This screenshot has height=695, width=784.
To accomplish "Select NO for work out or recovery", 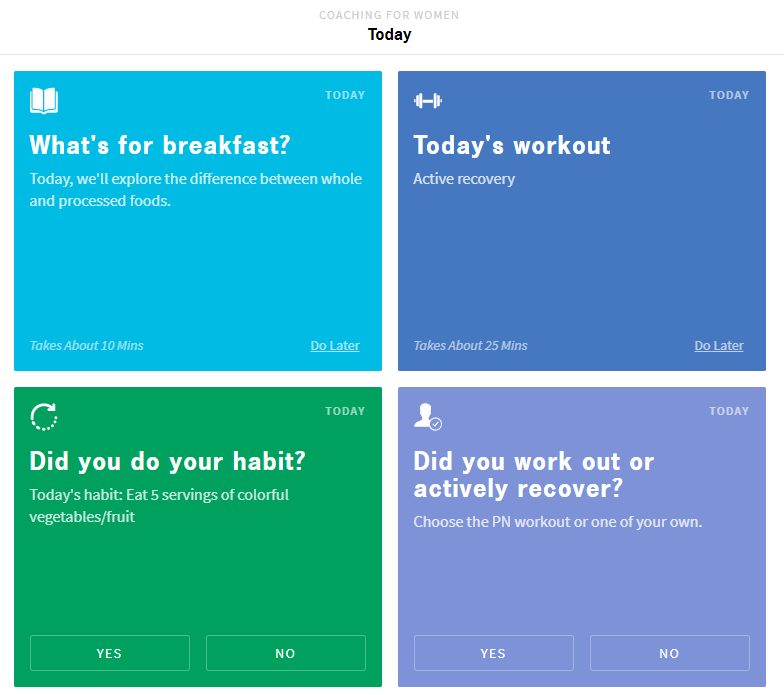I will point(670,653).
